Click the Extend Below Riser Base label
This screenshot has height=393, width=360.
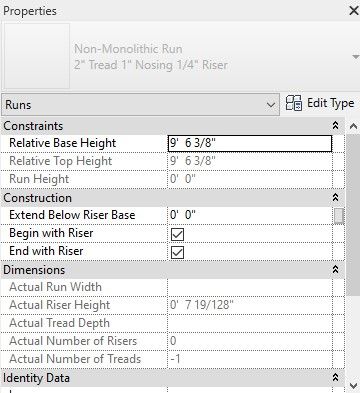coord(72,215)
